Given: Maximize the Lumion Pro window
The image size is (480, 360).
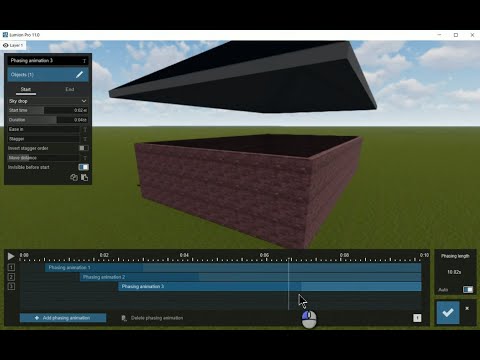Looking at the screenshot, I should click(456, 35).
